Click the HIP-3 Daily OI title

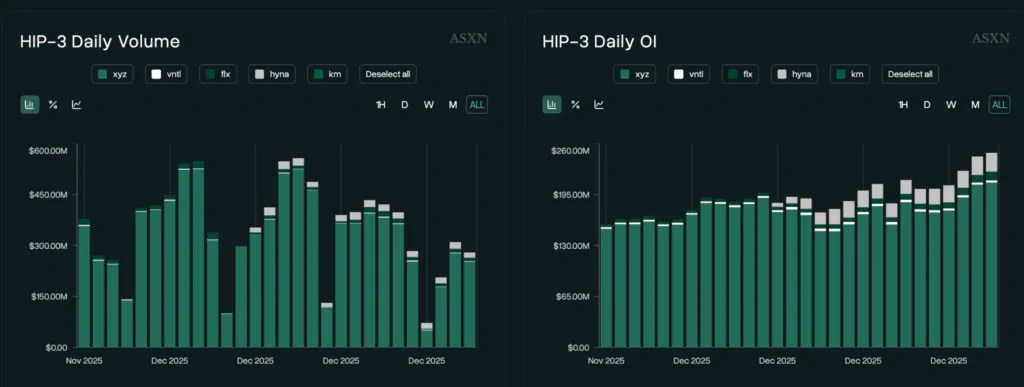pyautogui.click(x=600, y=42)
